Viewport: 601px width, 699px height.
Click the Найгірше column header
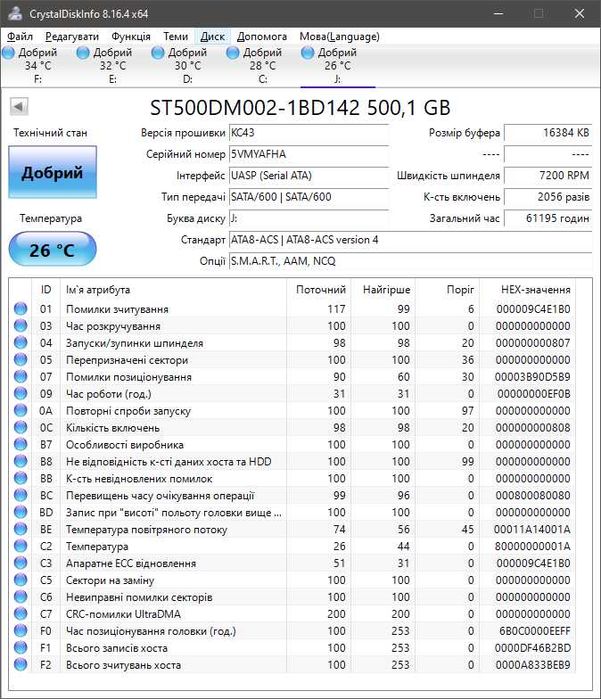(383, 290)
